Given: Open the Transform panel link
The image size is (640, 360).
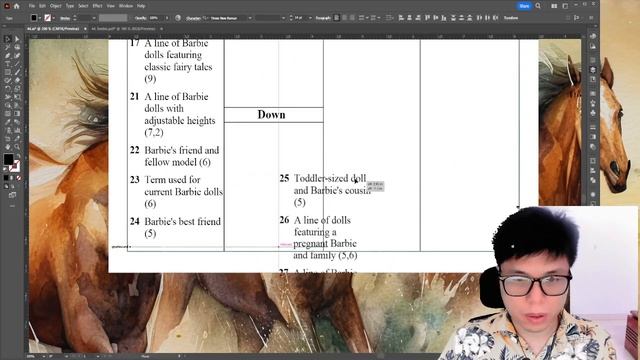Looking at the screenshot, I should click(511, 18).
